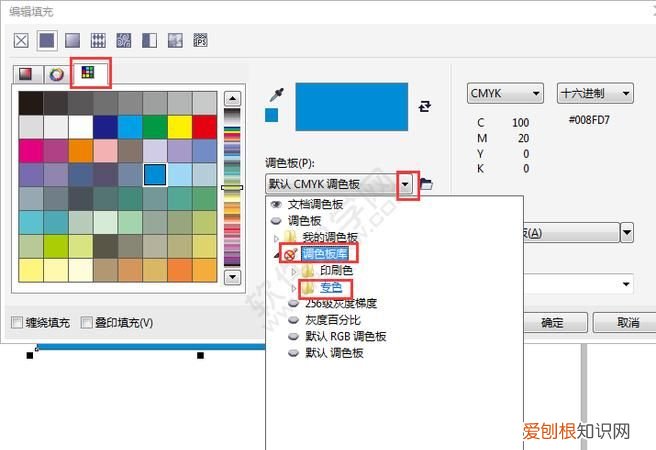
Task: Switch to the color mixers tab
Action: click(x=56, y=74)
